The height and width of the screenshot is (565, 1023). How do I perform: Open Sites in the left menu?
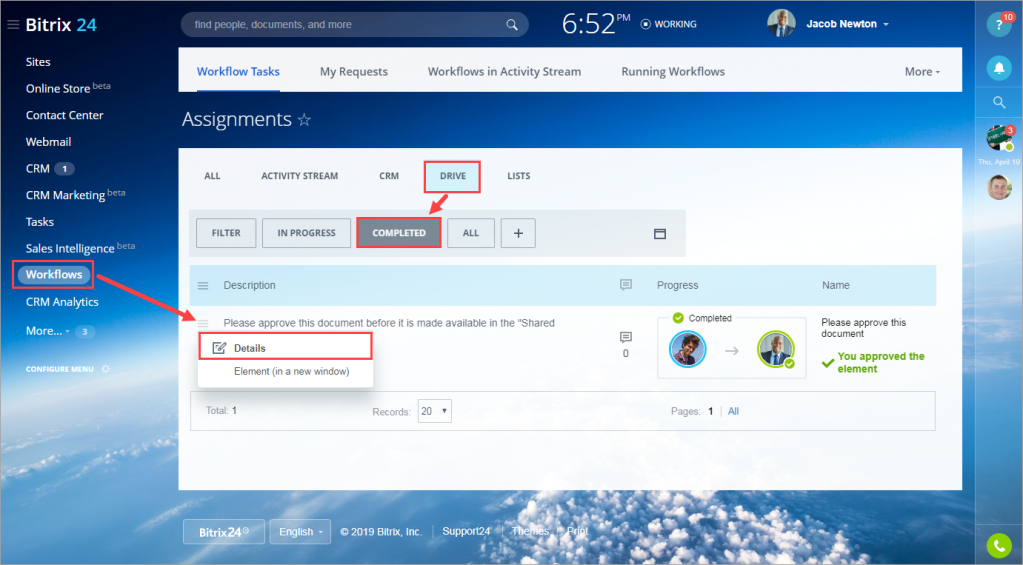tap(38, 62)
